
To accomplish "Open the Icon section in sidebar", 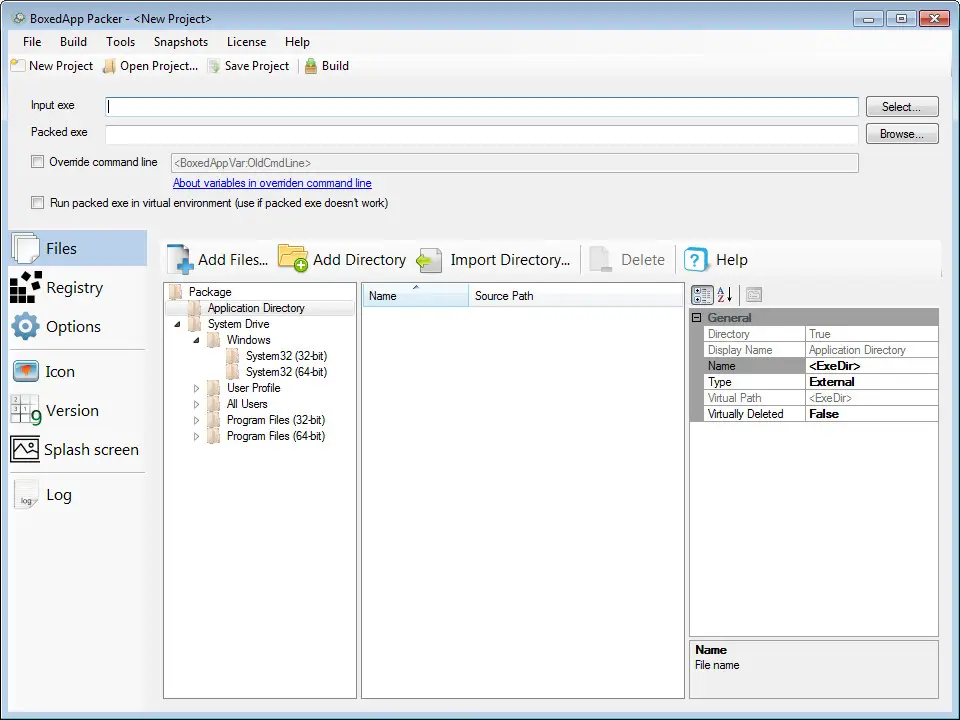I will [78, 371].
